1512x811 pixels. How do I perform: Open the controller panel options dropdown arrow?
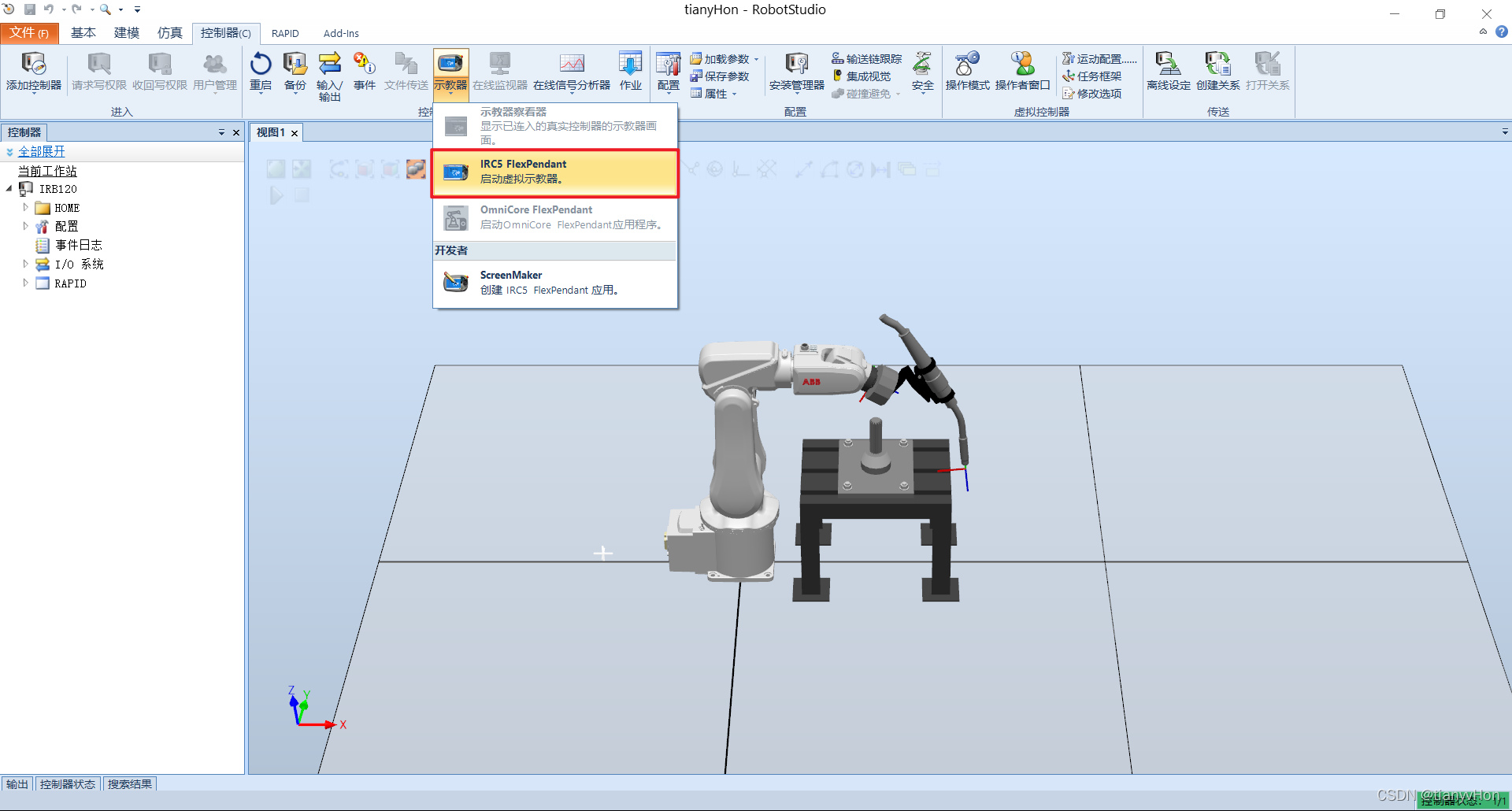coord(221,132)
